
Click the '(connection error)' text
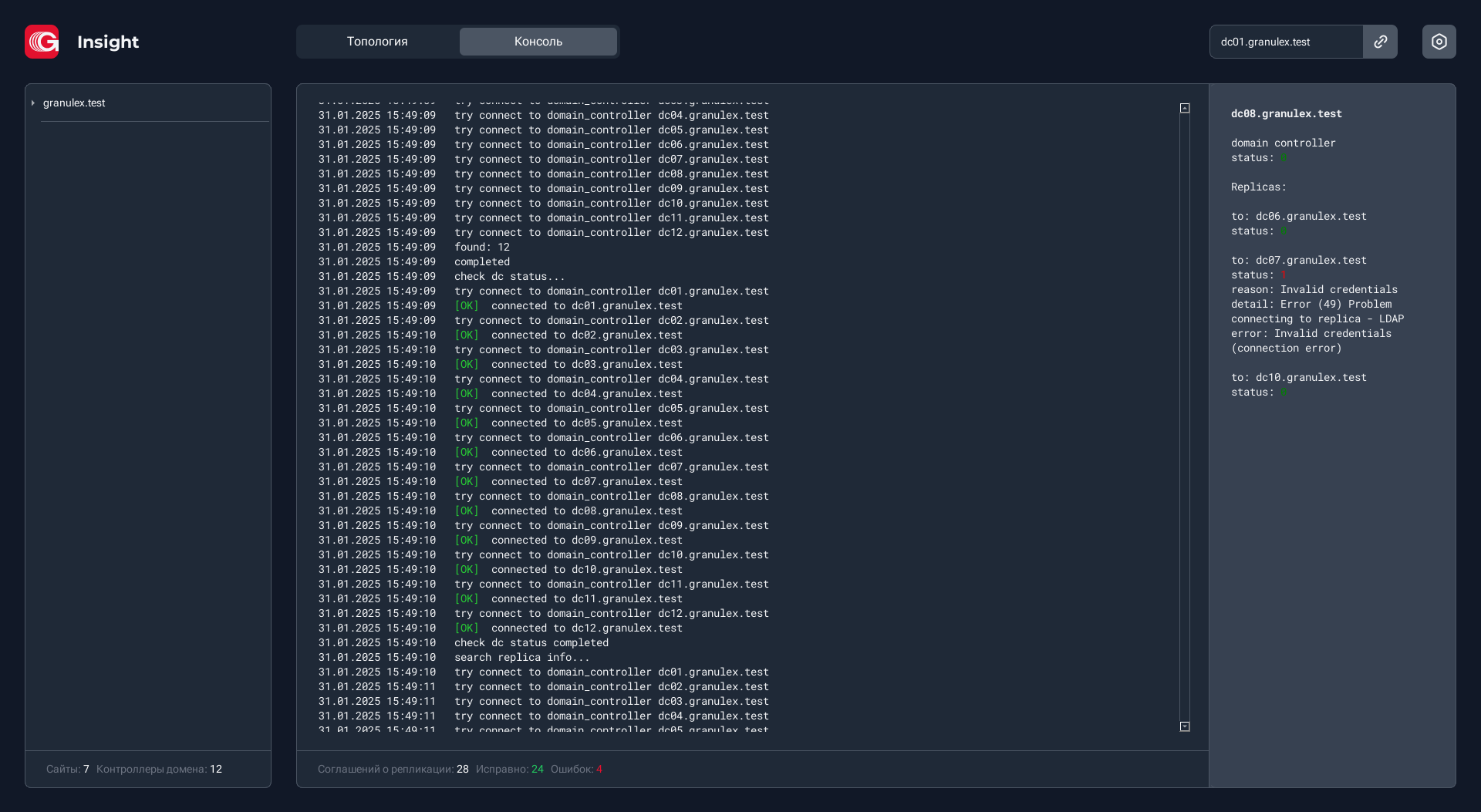pos(1287,348)
